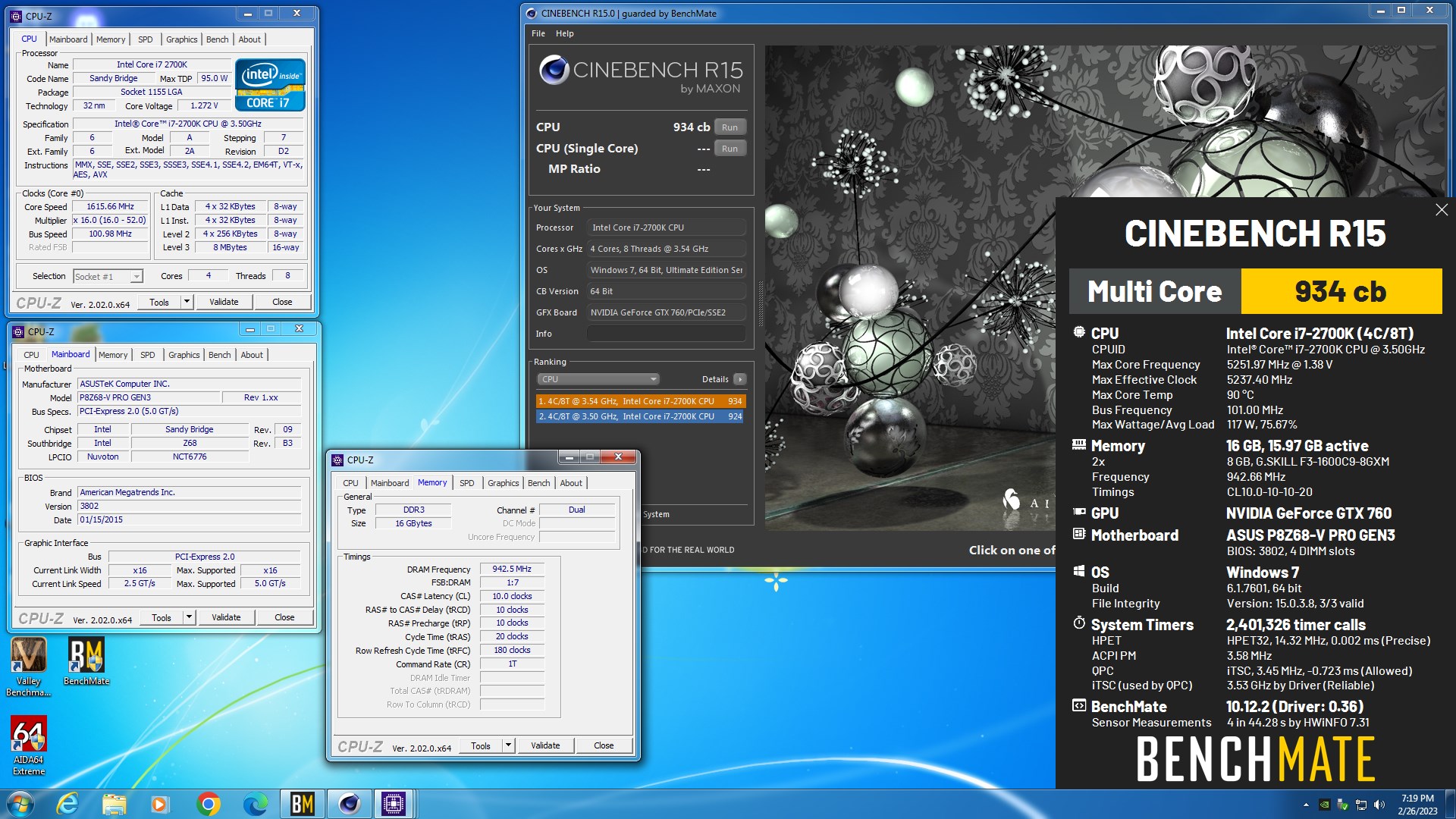
Task: Open Tools dropdown arrow in CPU-Z Mainboard window
Action: pos(190,617)
